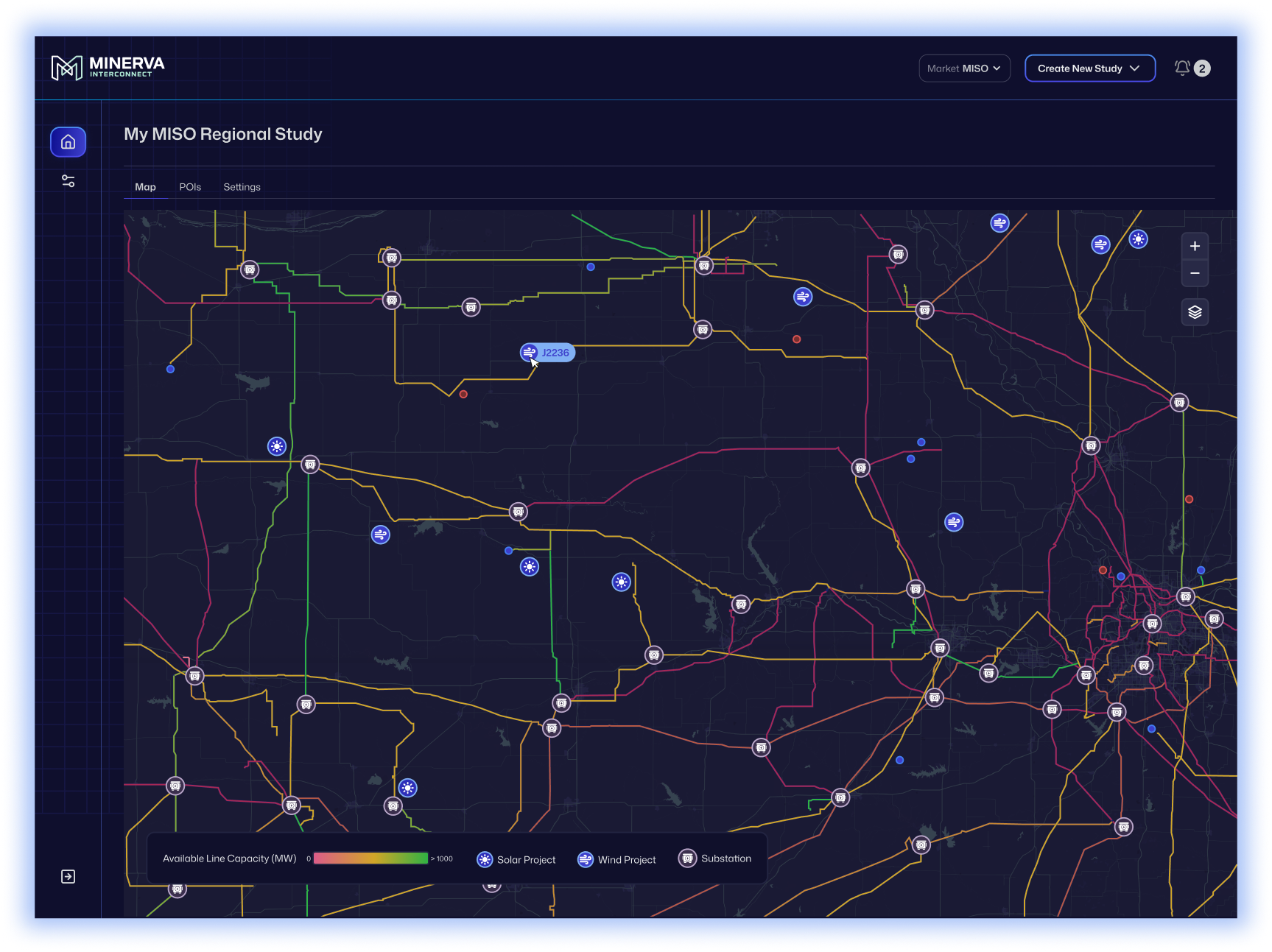Screen dimensions: 1272x952
Task: Click the Solar Project legend entry
Action: [516, 859]
